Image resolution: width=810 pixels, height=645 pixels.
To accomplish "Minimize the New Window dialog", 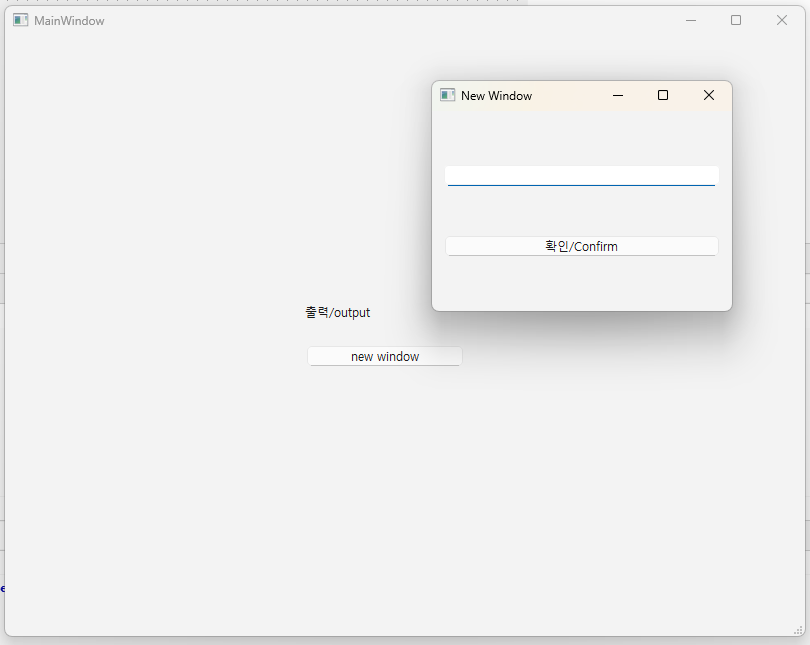I will pos(618,95).
